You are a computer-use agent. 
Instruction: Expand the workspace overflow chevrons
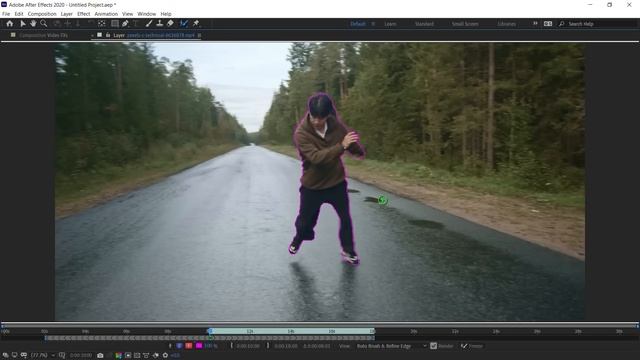coord(535,24)
